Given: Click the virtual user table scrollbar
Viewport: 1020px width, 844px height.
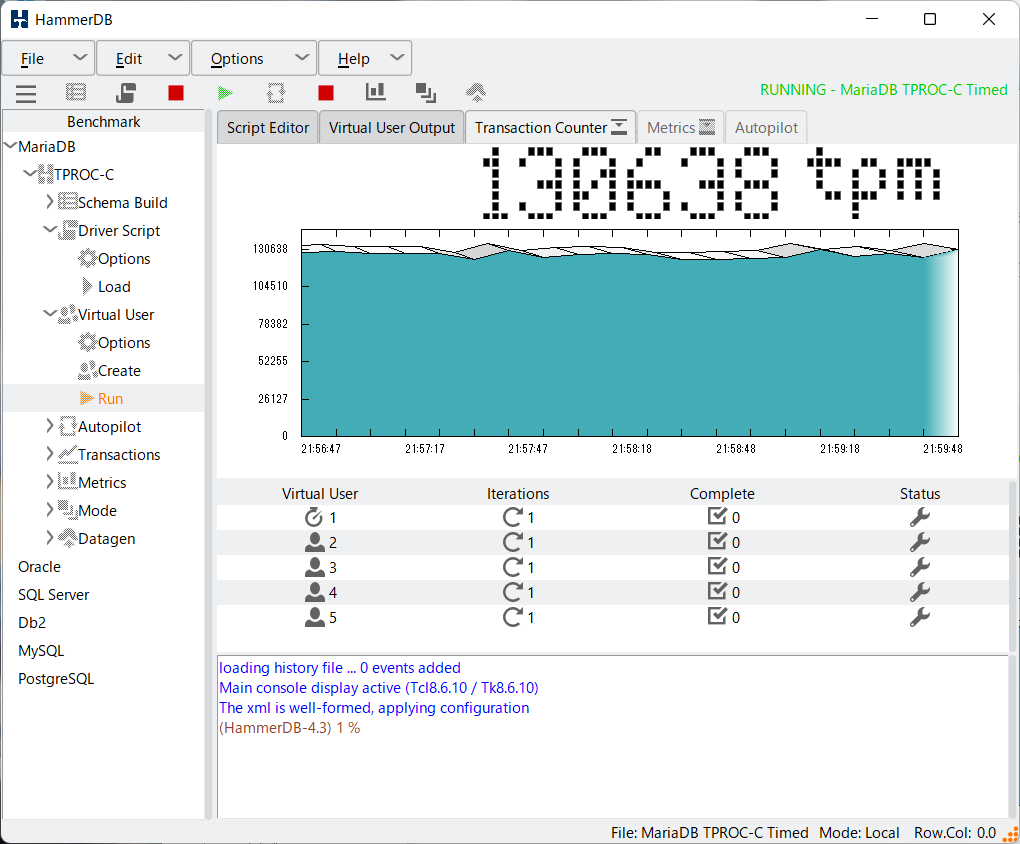Looking at the screenshot, I should point(1012,565).
